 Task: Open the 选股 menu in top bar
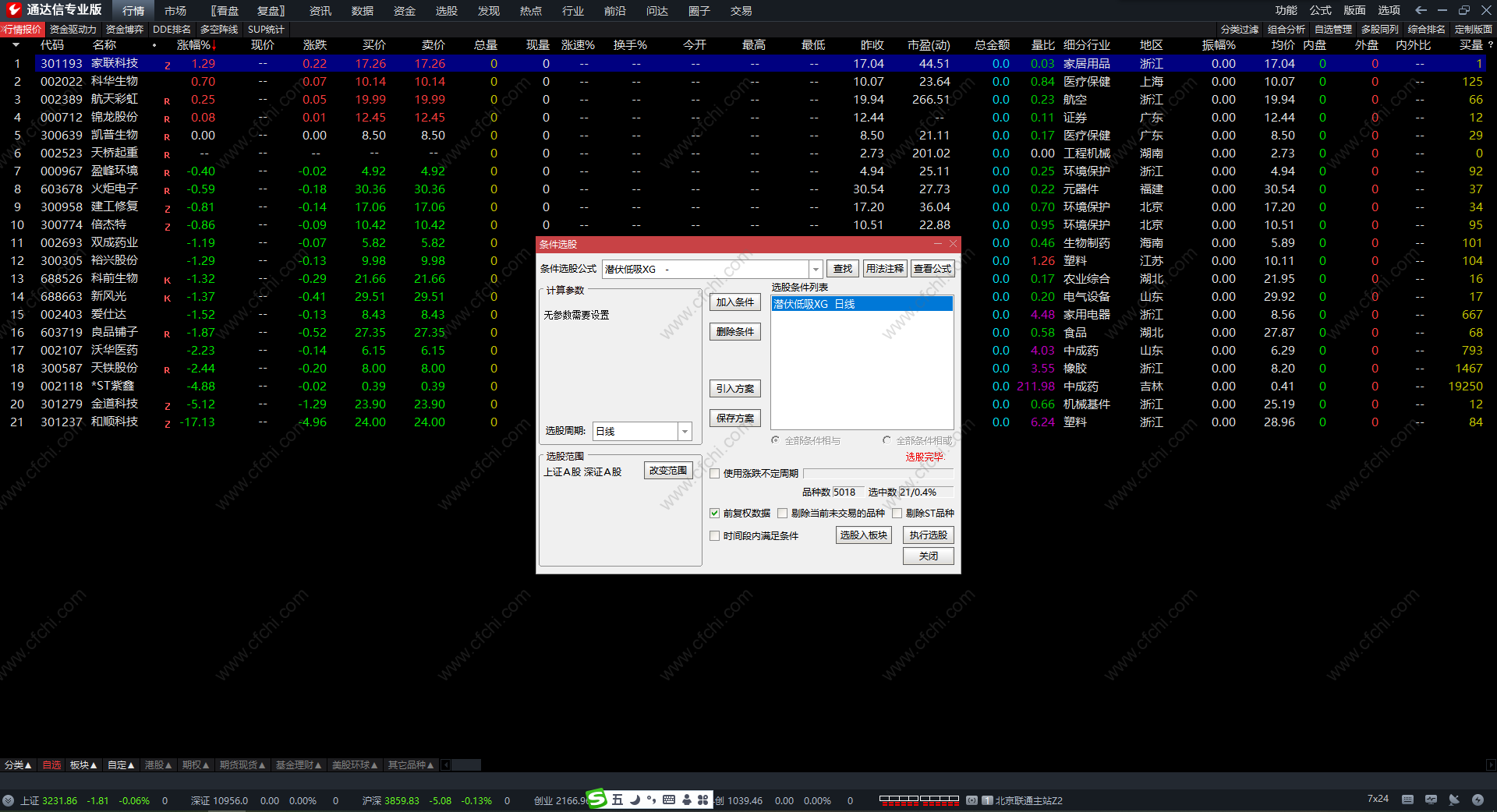coord(446,11)
